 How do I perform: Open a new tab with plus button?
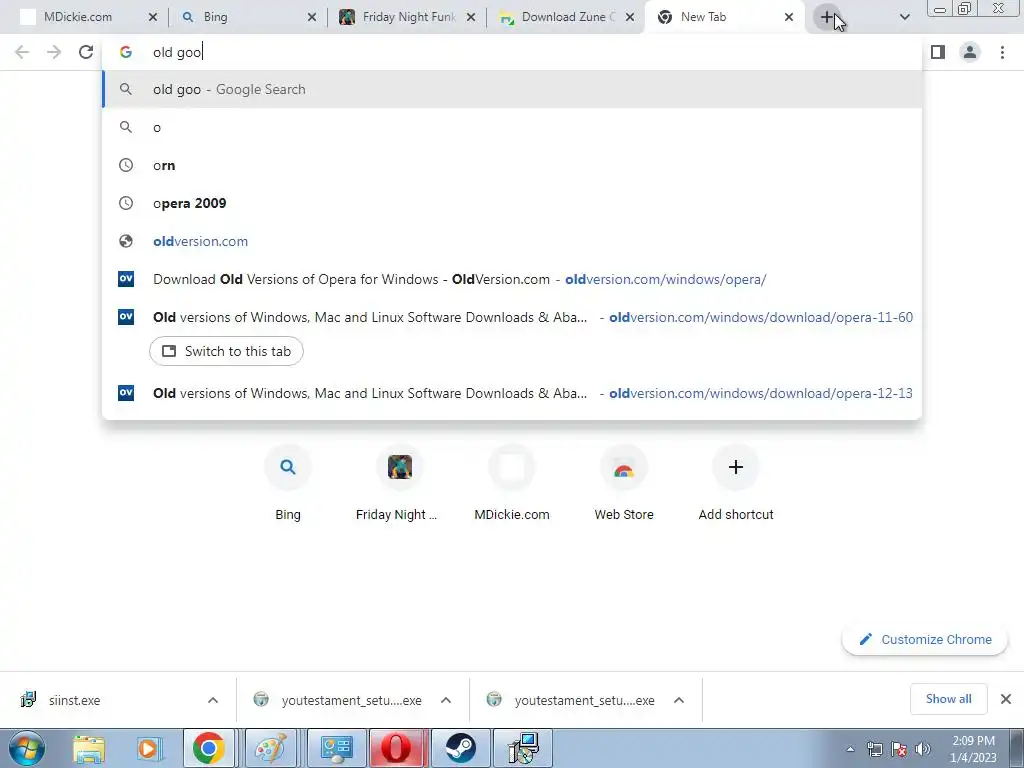827,18
